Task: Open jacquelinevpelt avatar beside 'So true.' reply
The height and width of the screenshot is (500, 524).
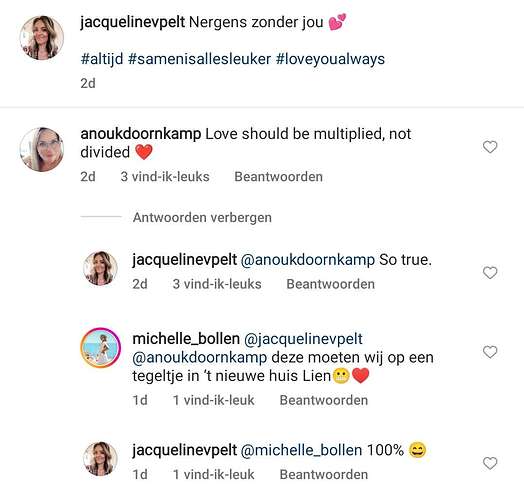Action: pyautogui.click(x=100, y=268)
